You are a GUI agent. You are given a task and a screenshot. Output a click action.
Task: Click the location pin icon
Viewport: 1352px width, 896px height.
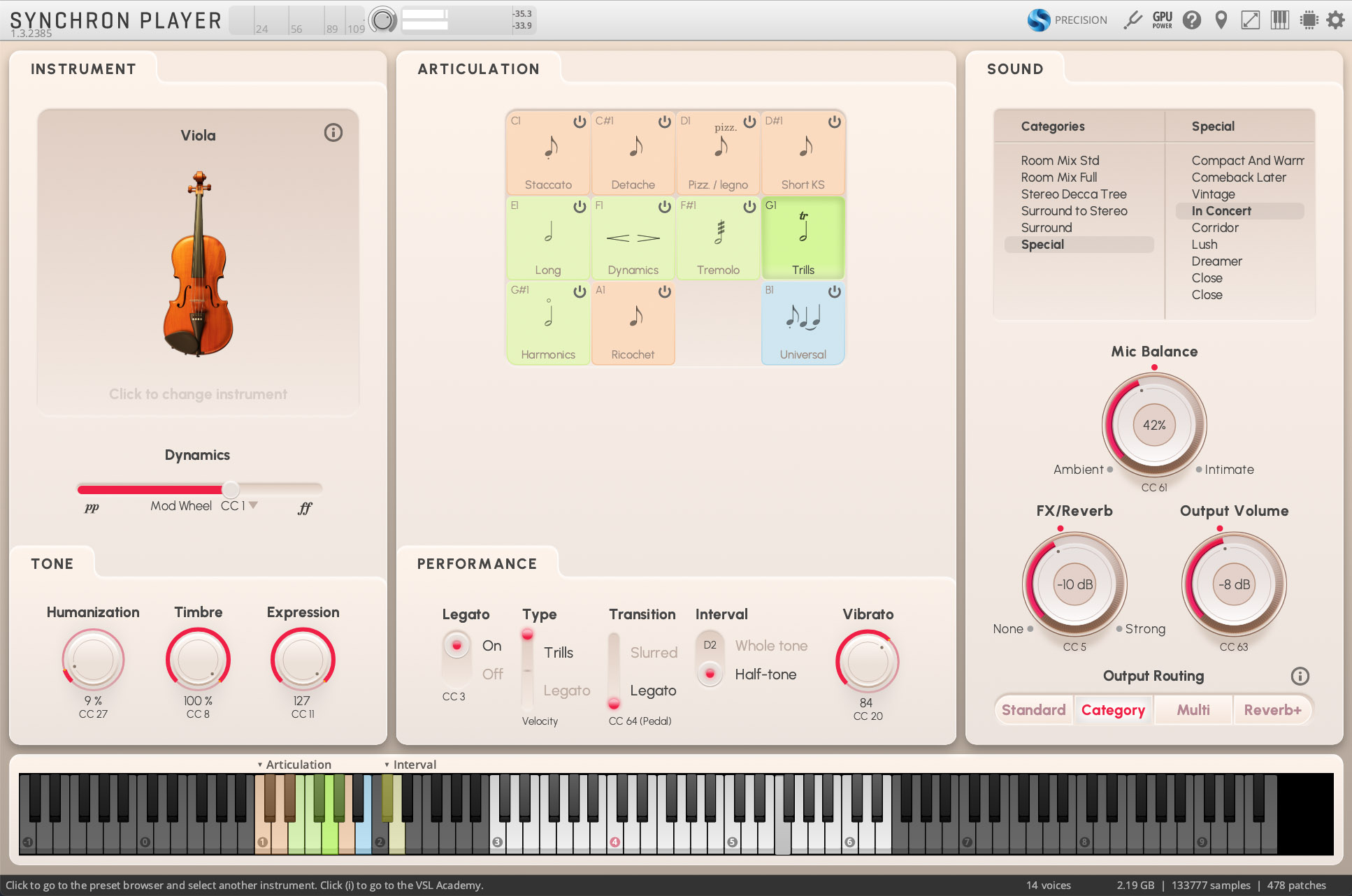(x=1221, y=20)
